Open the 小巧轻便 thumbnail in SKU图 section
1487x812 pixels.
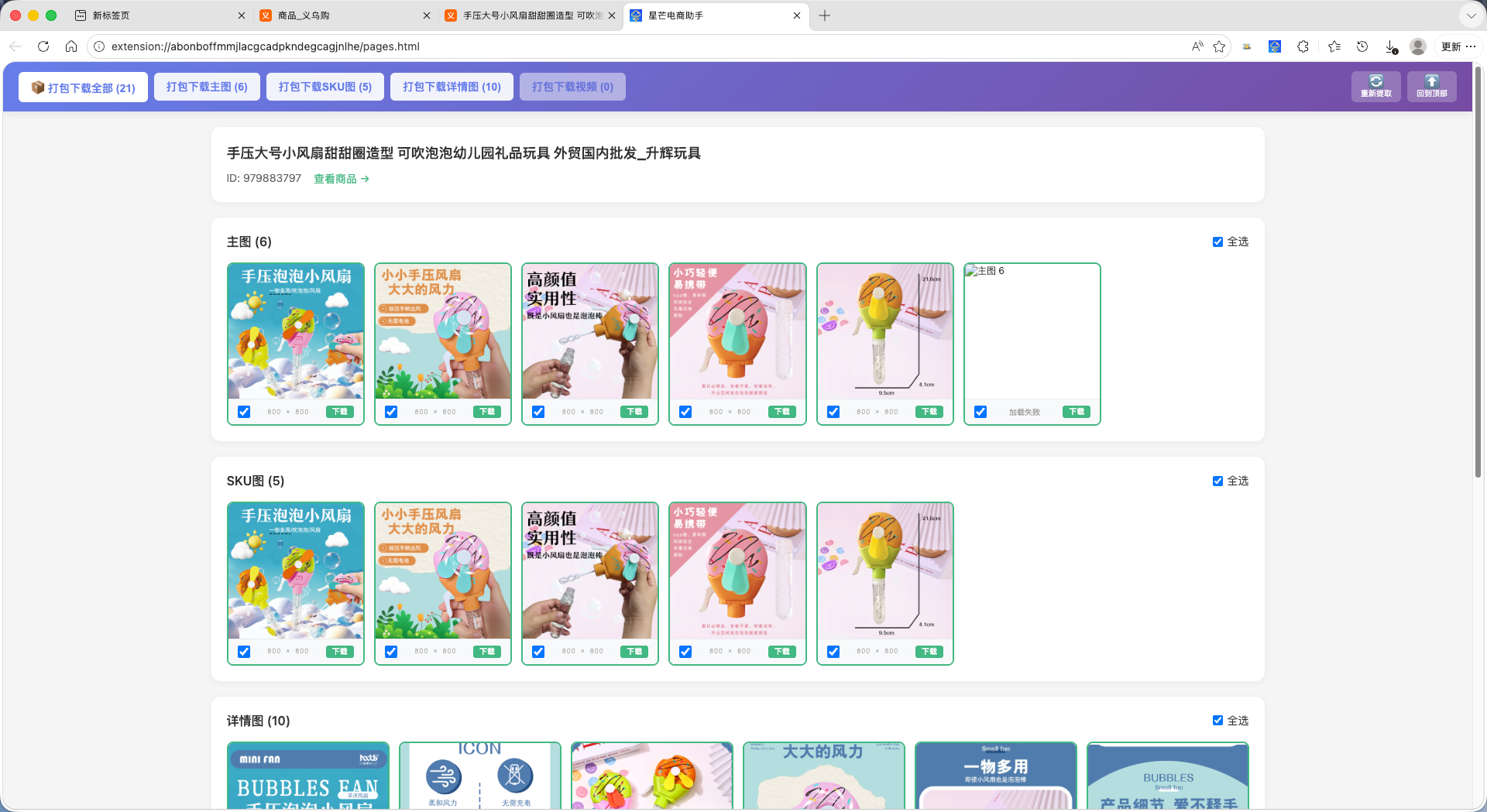[x=737, y=571]
